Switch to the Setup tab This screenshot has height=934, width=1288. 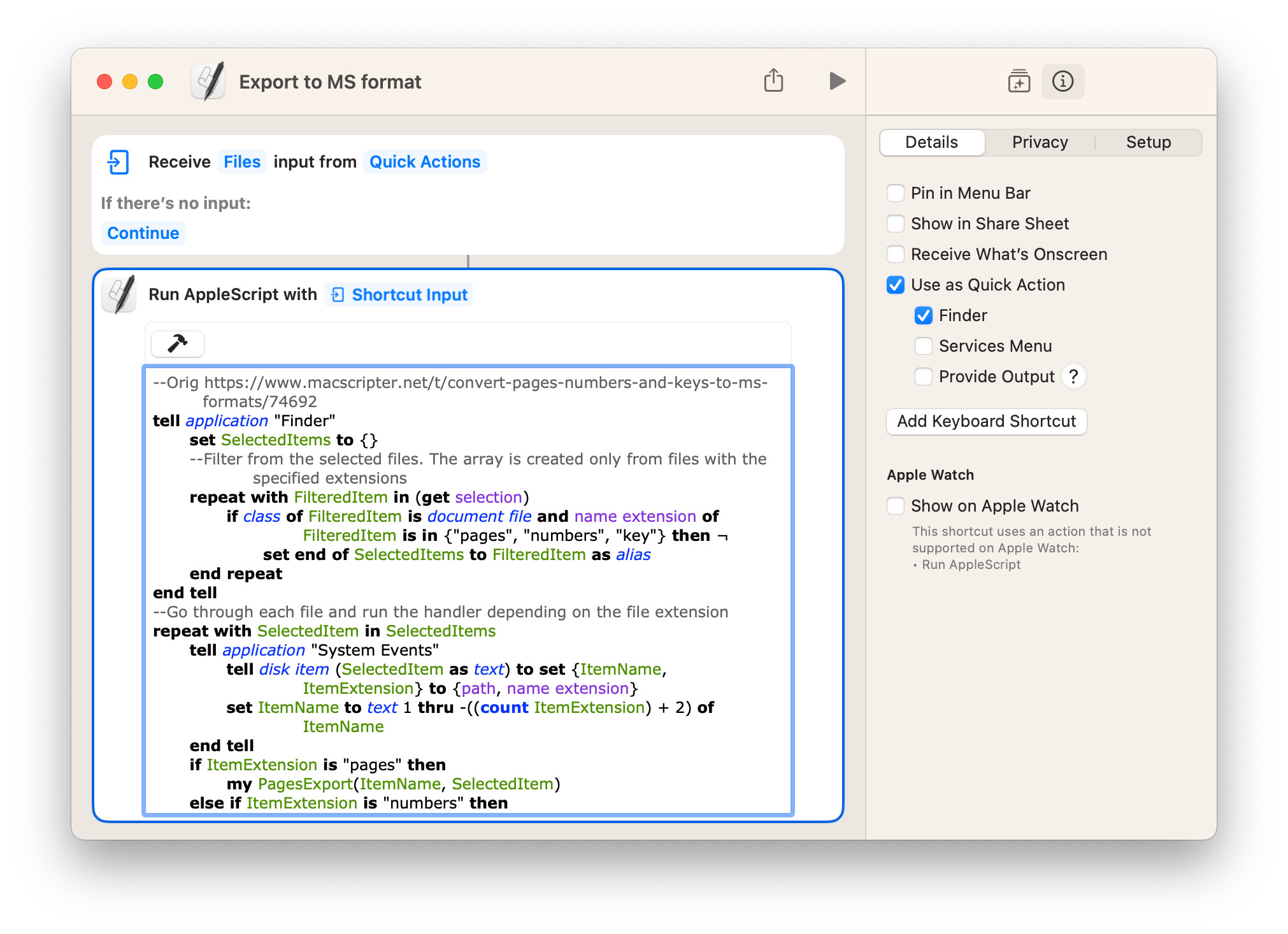pos(1148,142)
